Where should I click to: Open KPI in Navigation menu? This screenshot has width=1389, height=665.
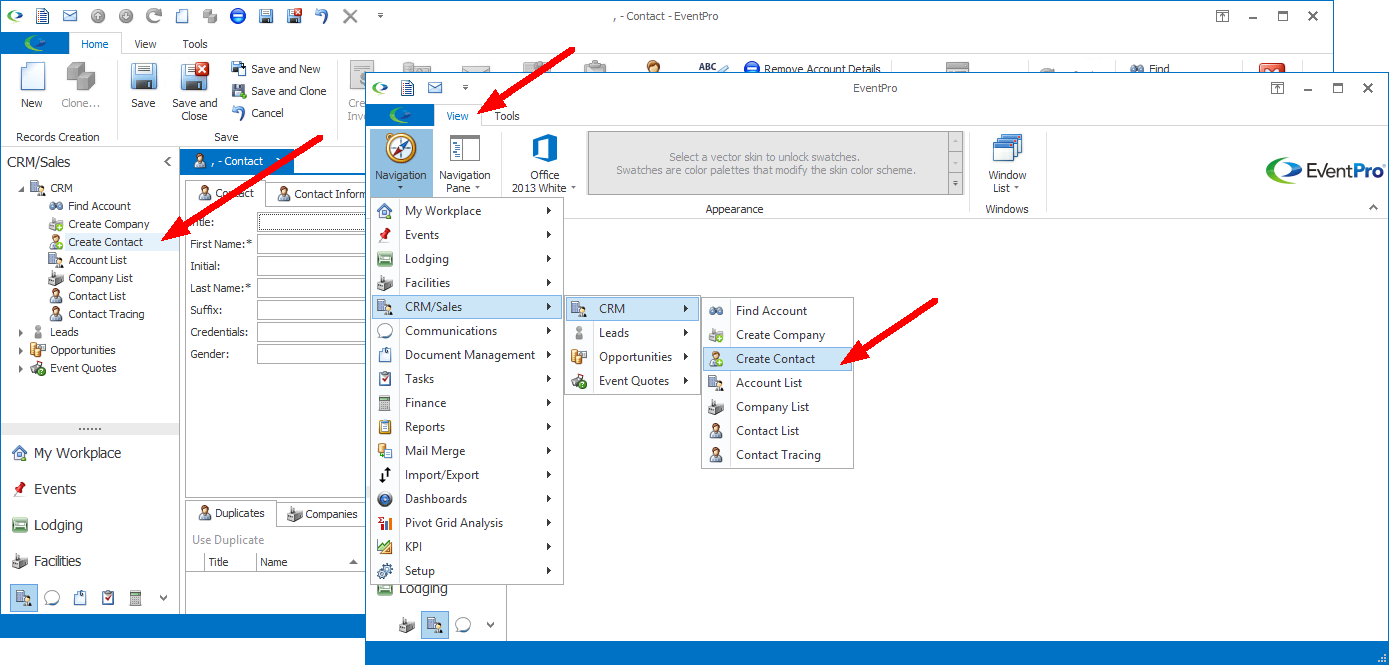pos(467,547)
